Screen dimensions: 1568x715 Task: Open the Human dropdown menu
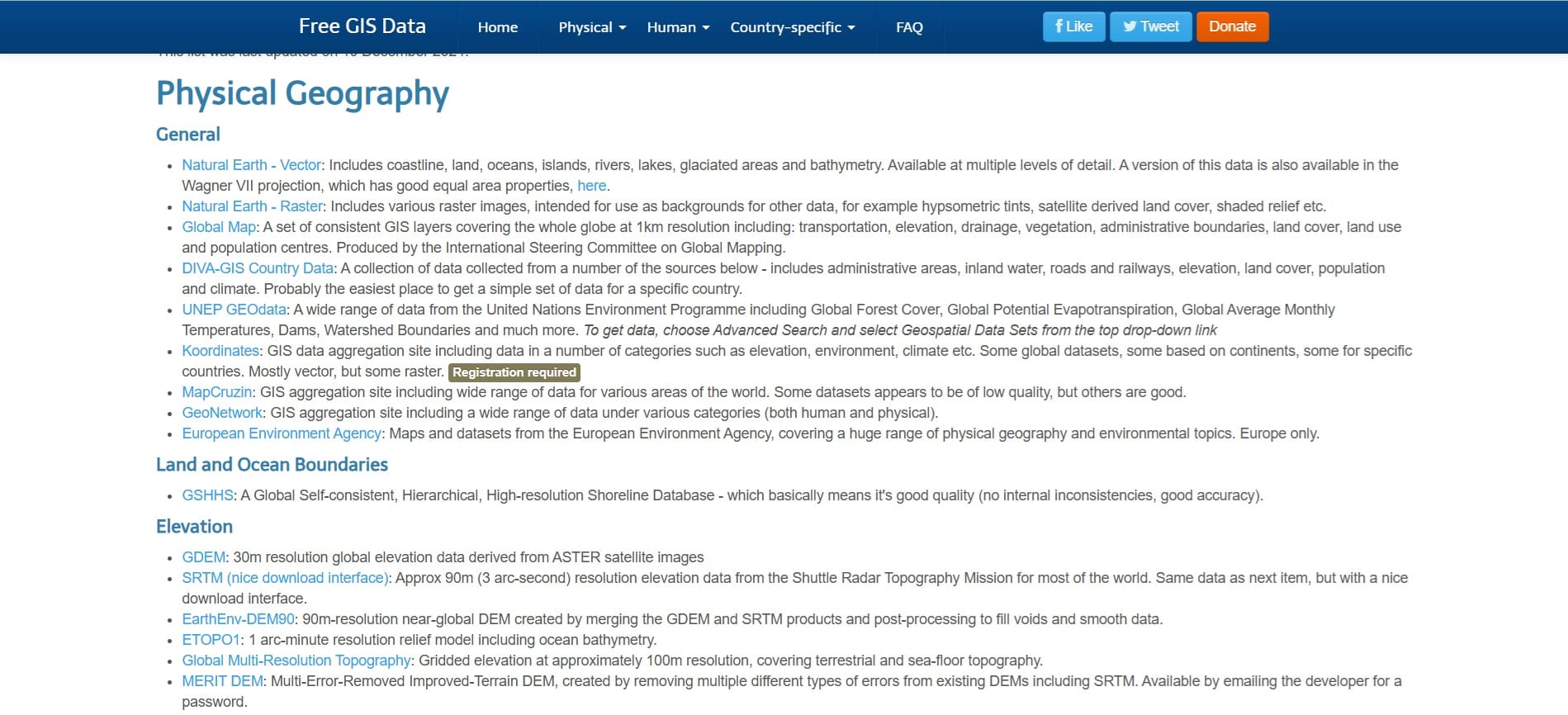[x=678, y=27]
